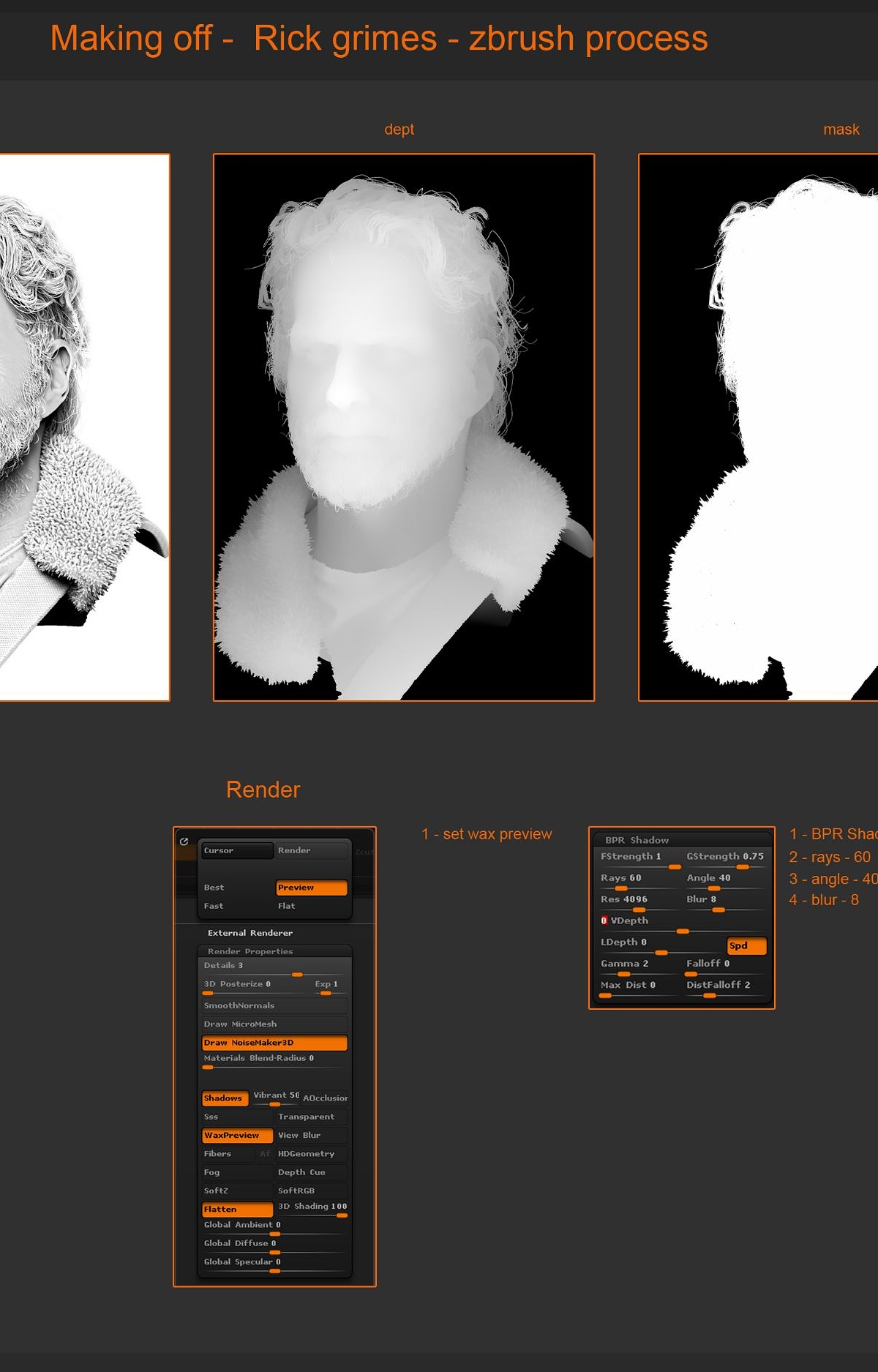Adjust the Global Specular slider
878x1372 pixels.
coord(274,1265)
